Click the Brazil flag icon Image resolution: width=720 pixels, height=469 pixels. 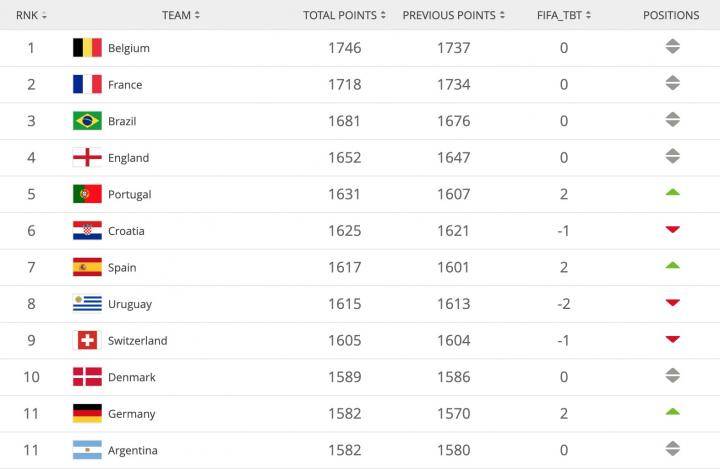(x=87, y=121)
